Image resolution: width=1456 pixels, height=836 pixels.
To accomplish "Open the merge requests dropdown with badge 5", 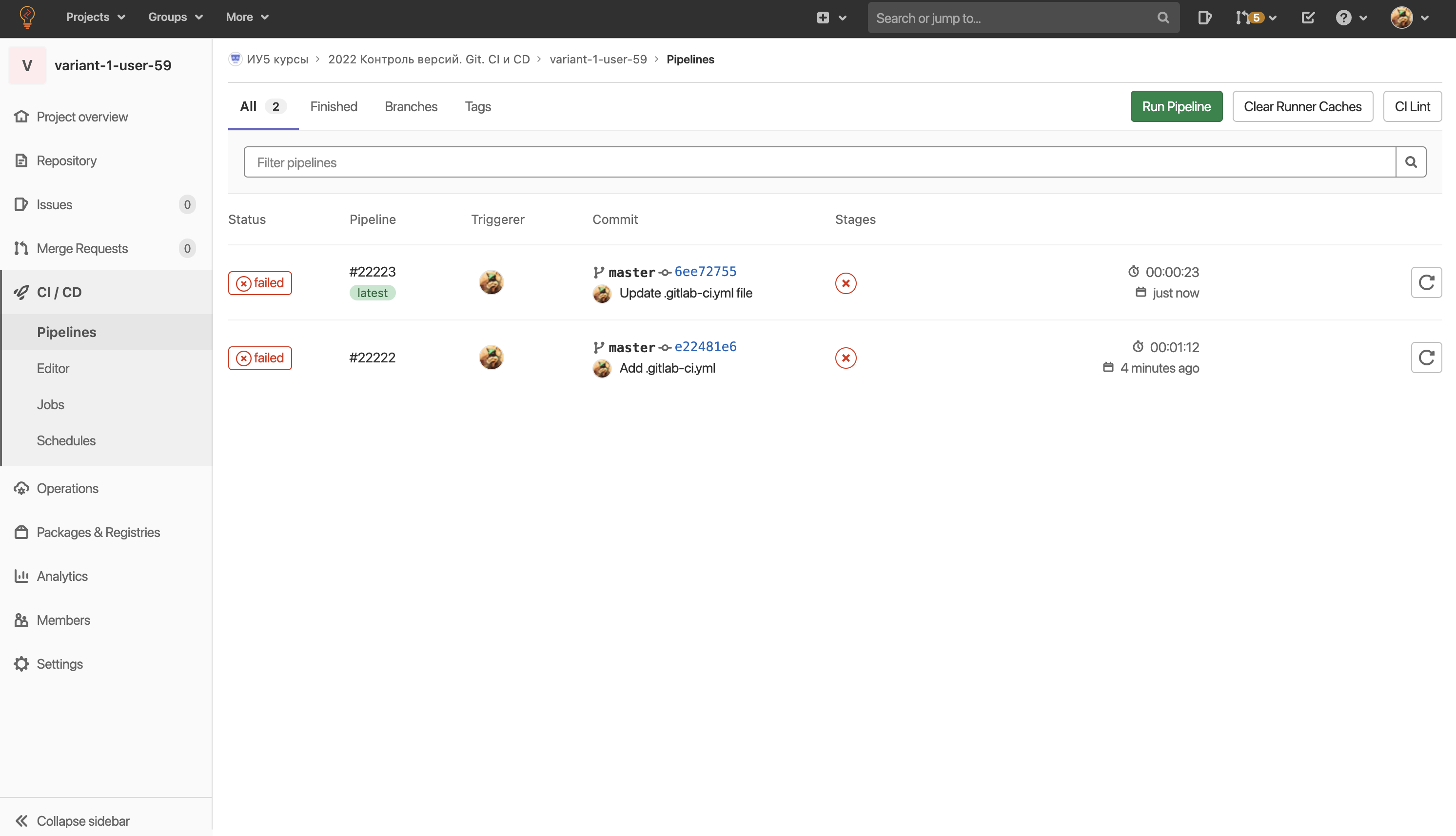I will (x=1256, y=18).
